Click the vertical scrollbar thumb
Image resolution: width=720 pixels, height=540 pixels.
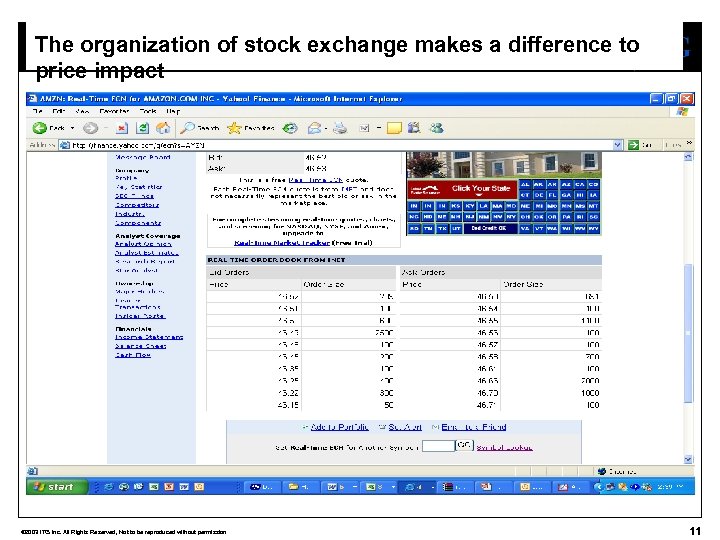pyautogui.click(x=688, y=333)
